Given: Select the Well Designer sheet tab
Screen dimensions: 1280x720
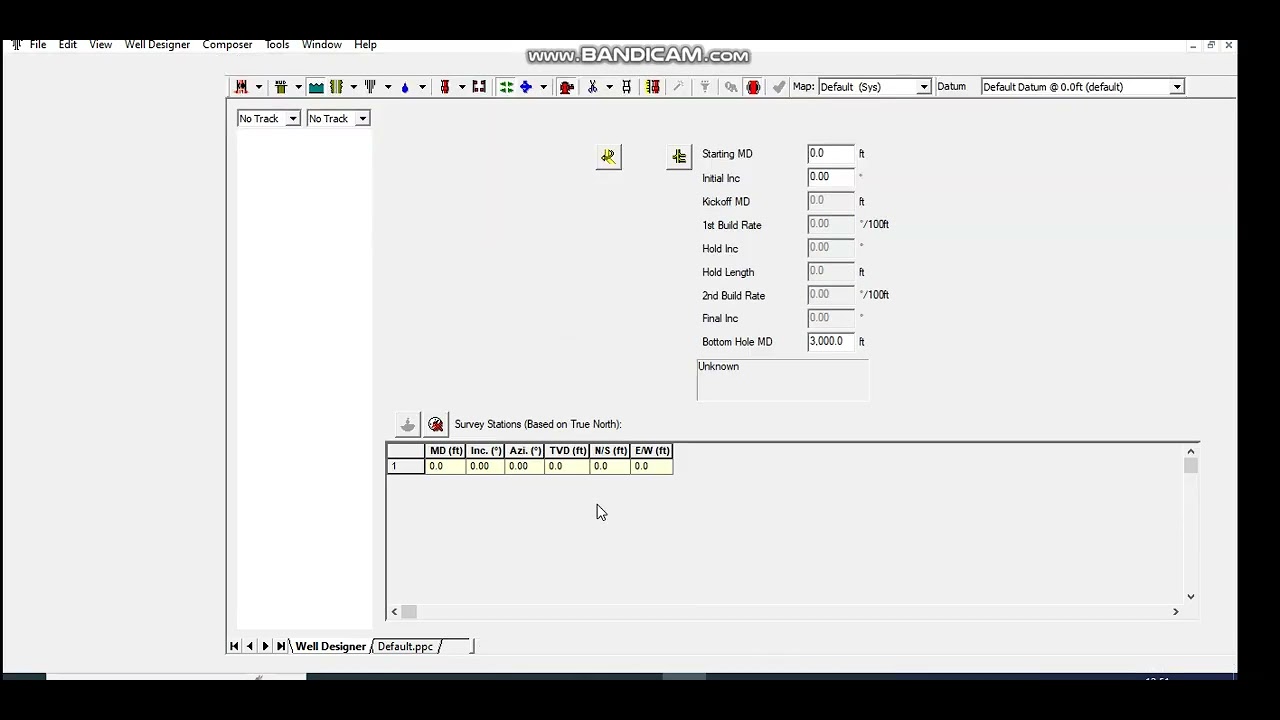Looking at the screenshot, I should tap(331, 647).
